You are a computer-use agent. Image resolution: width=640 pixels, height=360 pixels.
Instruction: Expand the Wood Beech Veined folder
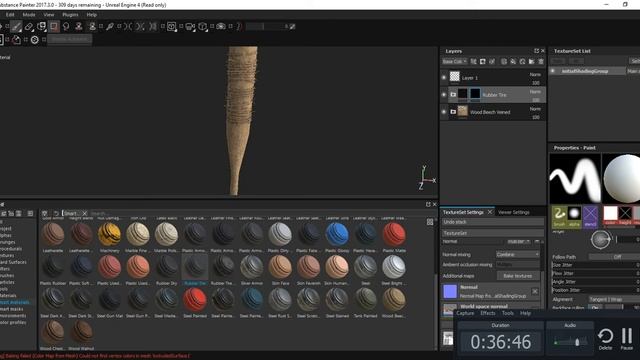coord(453,112)
